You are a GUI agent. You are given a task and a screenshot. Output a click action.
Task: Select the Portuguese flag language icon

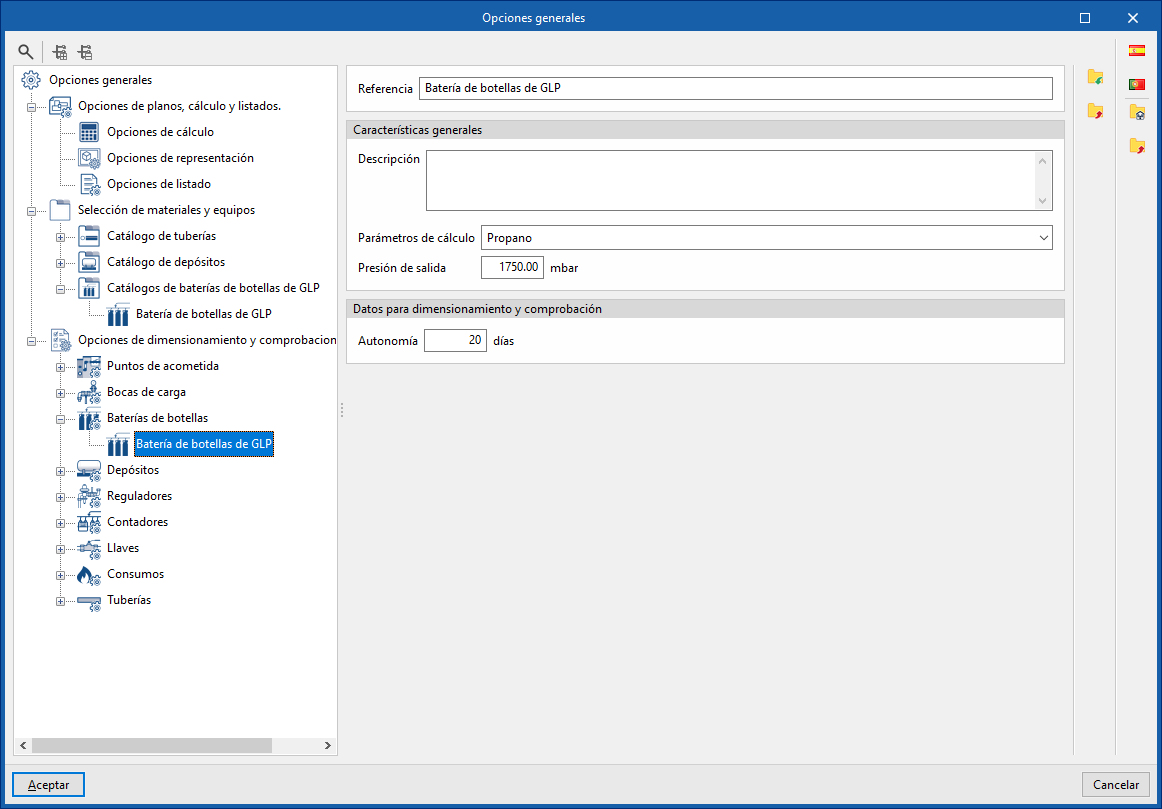click(1136, 84)
